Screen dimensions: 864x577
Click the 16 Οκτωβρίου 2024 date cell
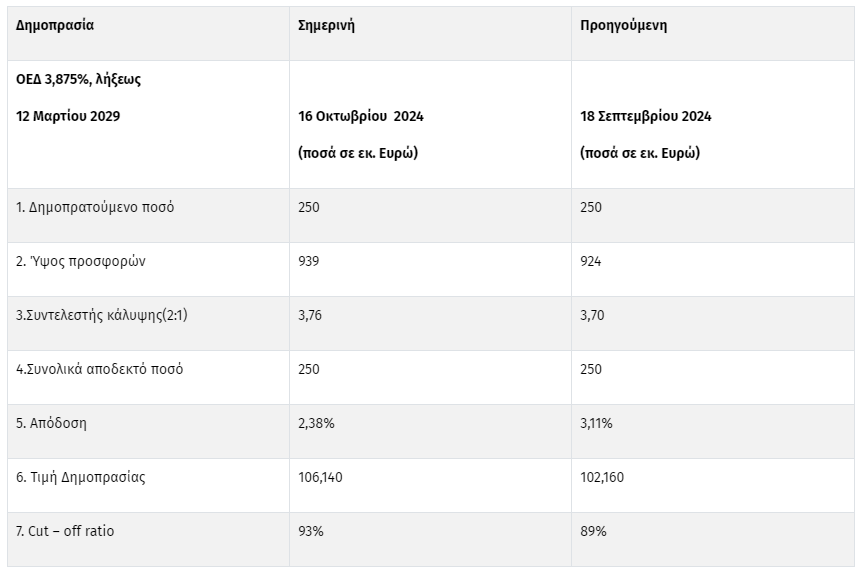click(x=360, y=116)
